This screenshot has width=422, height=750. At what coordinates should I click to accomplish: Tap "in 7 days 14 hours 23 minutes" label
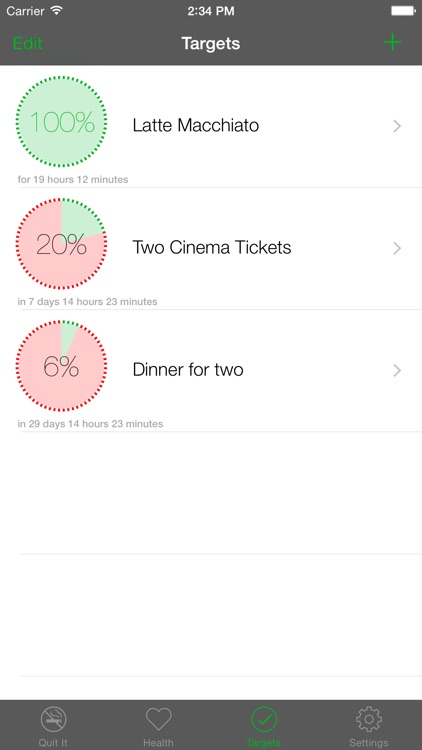point(87,301)
